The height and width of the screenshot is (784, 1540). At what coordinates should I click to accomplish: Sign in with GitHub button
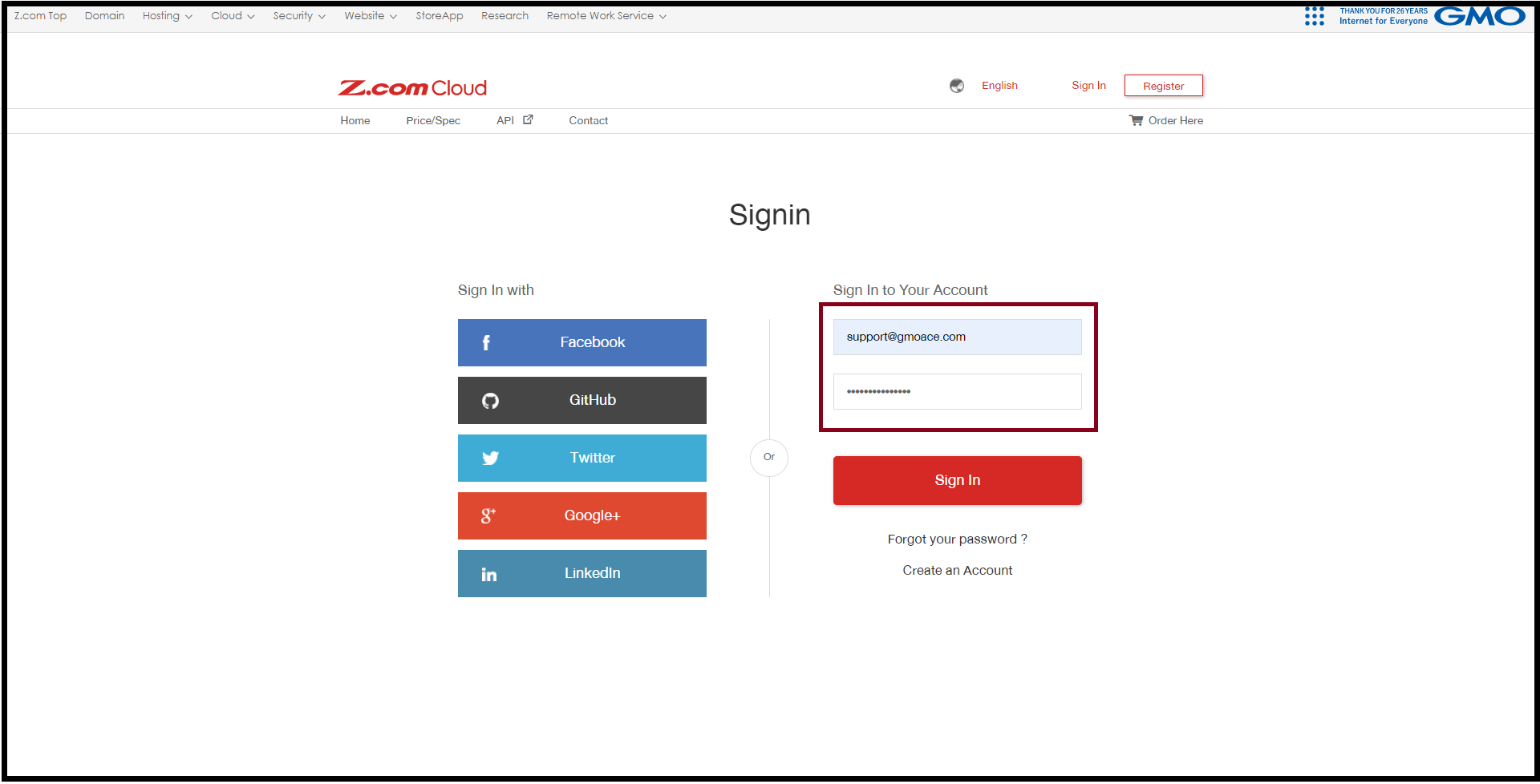582,401
